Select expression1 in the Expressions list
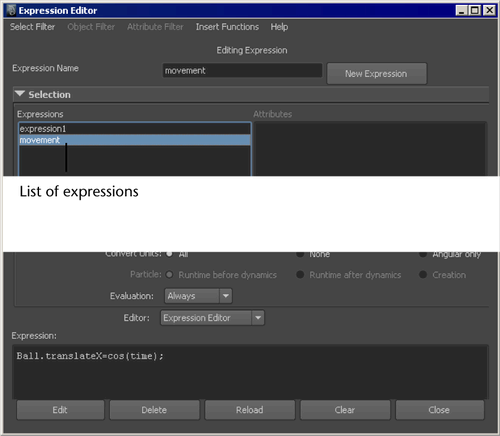 coord(134,129)
